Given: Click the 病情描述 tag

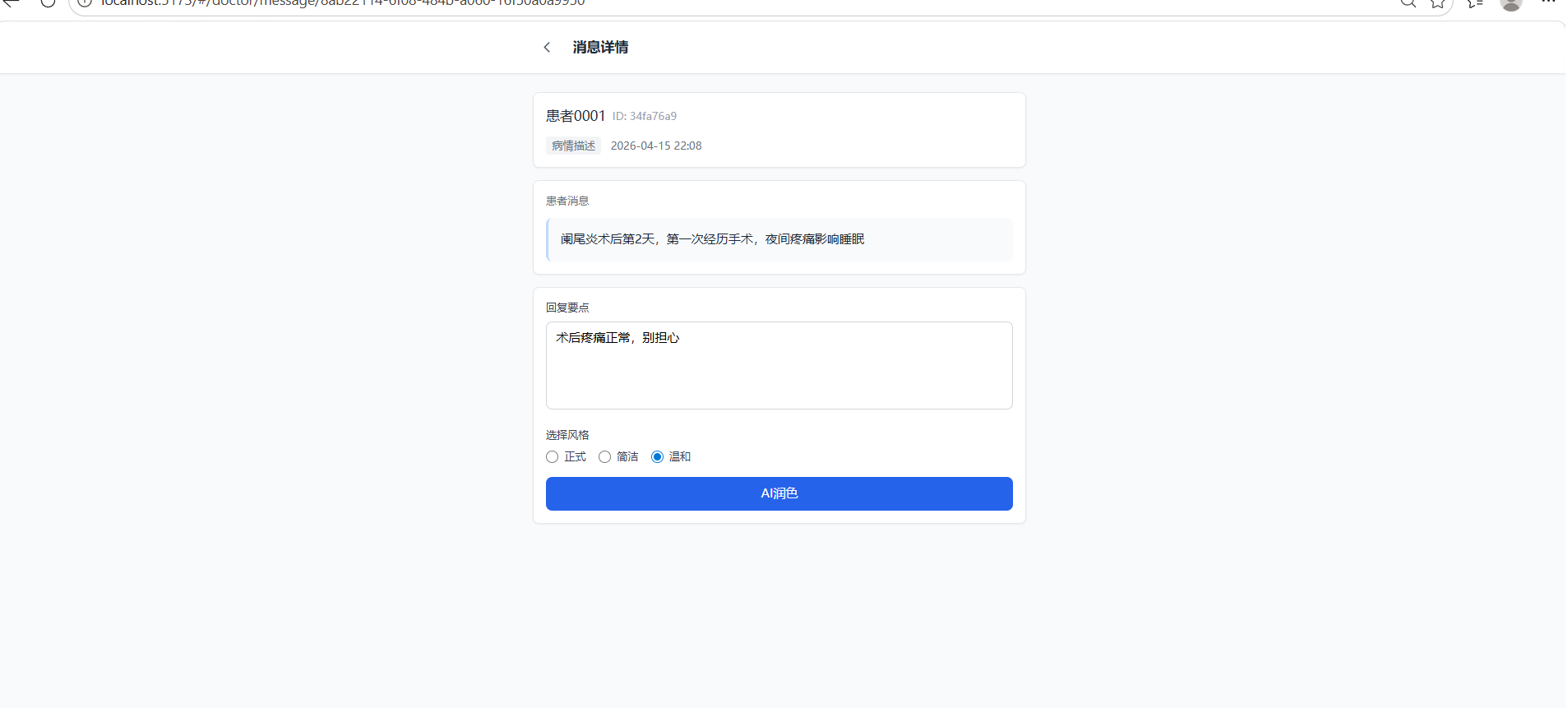Looking at the screenshot, I should [x=573, y=146].
